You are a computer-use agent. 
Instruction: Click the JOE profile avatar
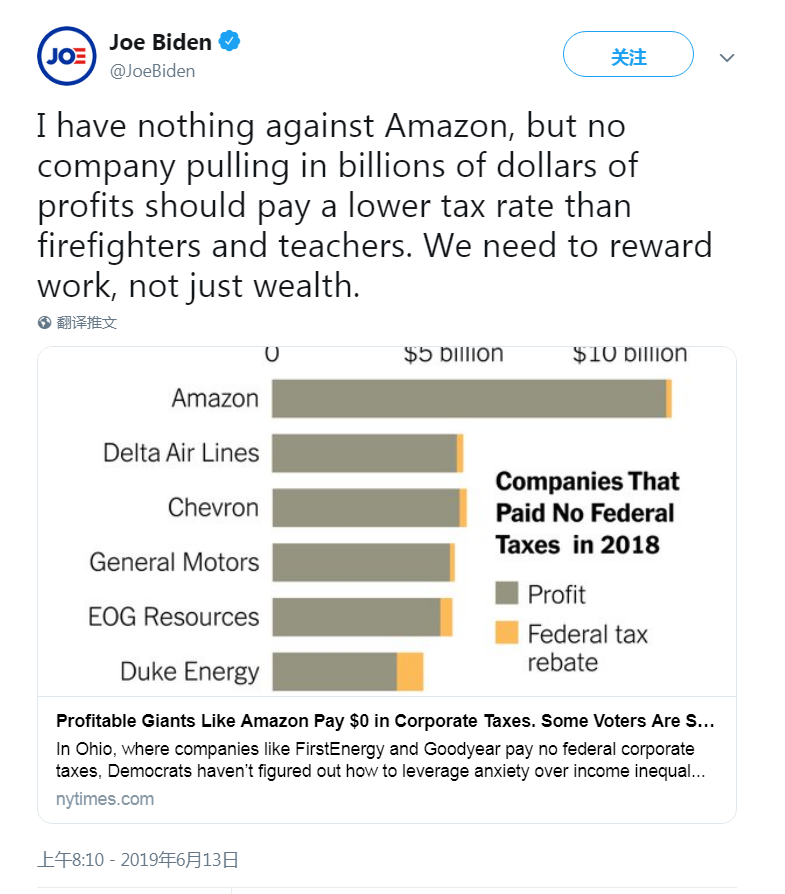67,56
